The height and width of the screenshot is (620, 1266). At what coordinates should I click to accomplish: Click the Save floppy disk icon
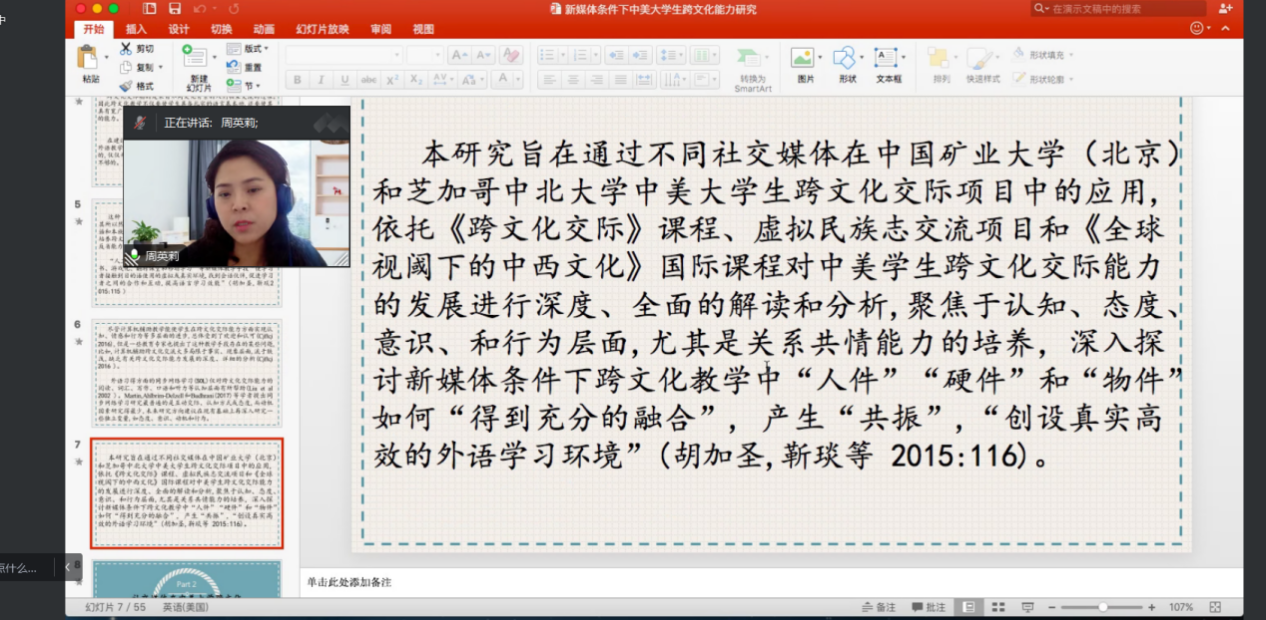(175, 9)
